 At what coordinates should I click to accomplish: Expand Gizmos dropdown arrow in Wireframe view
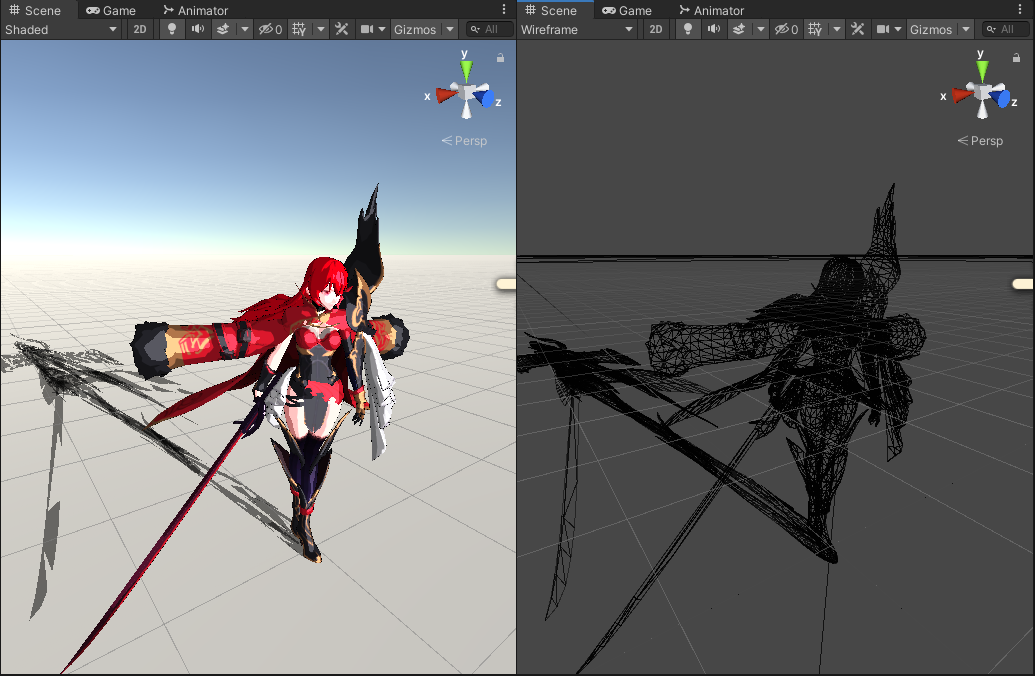[966, 29]
